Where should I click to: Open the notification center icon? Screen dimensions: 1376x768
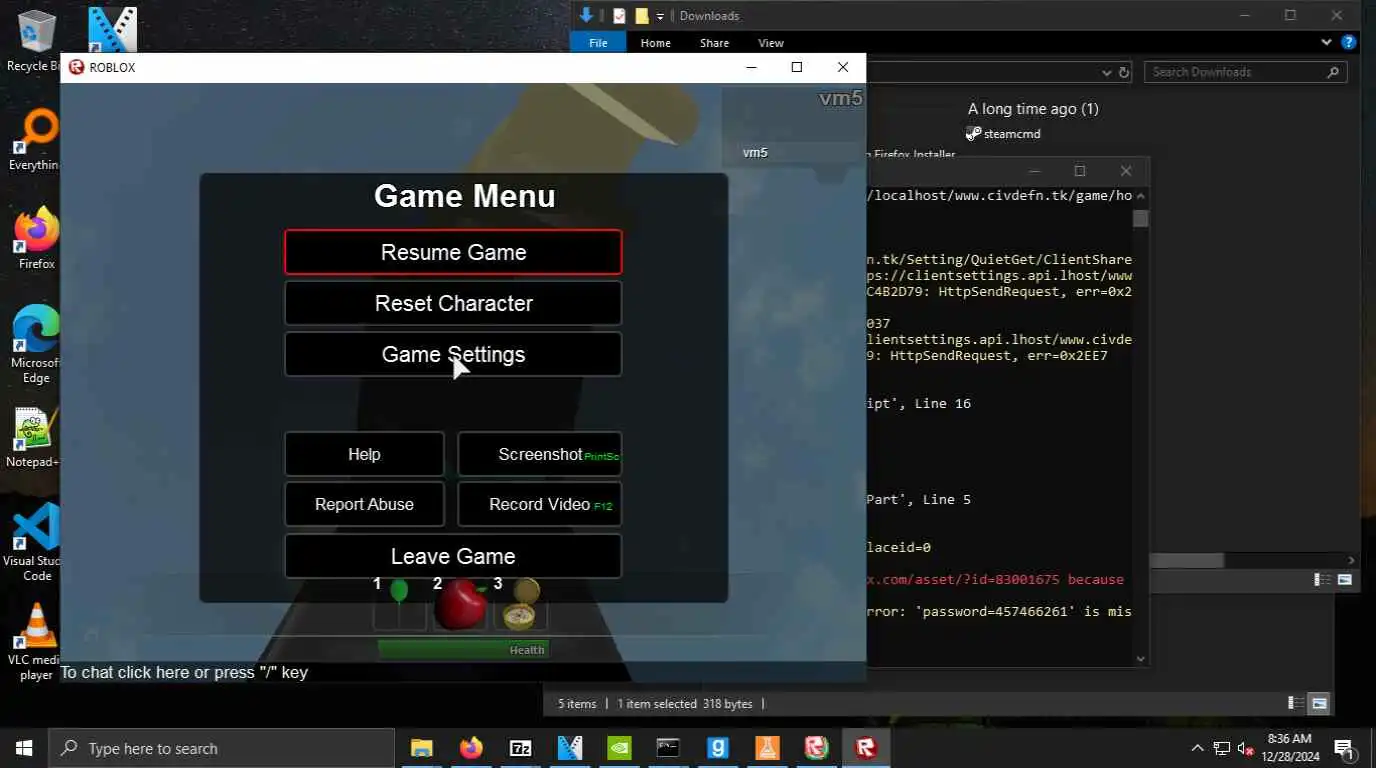[x=1344, y=748]
